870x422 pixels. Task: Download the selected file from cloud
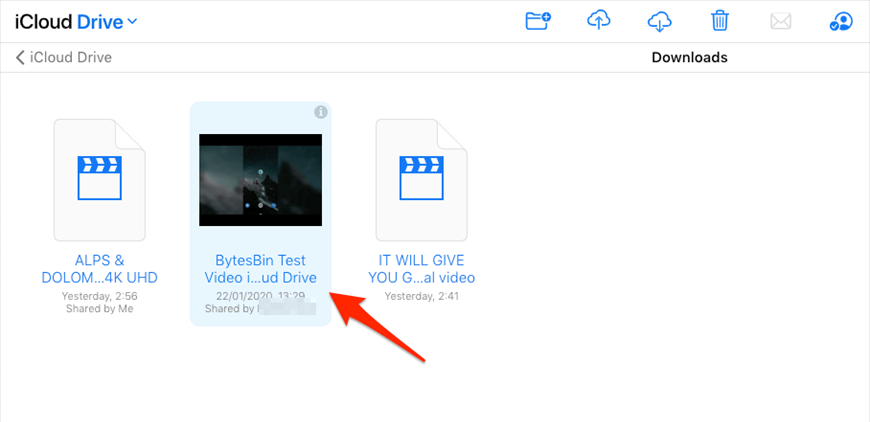tap(659, 21)
